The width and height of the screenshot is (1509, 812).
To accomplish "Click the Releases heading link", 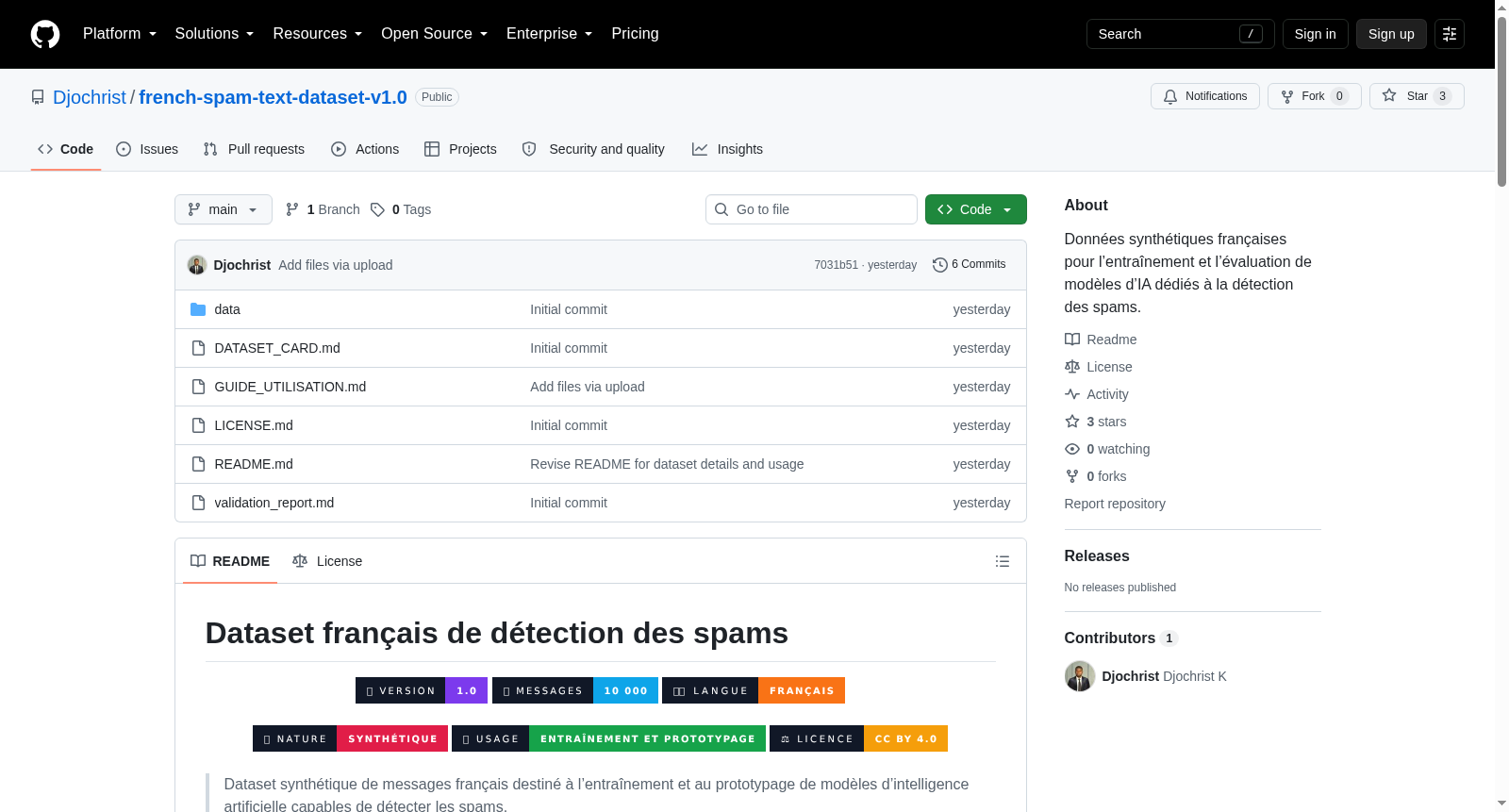I will coord(1097,556).
